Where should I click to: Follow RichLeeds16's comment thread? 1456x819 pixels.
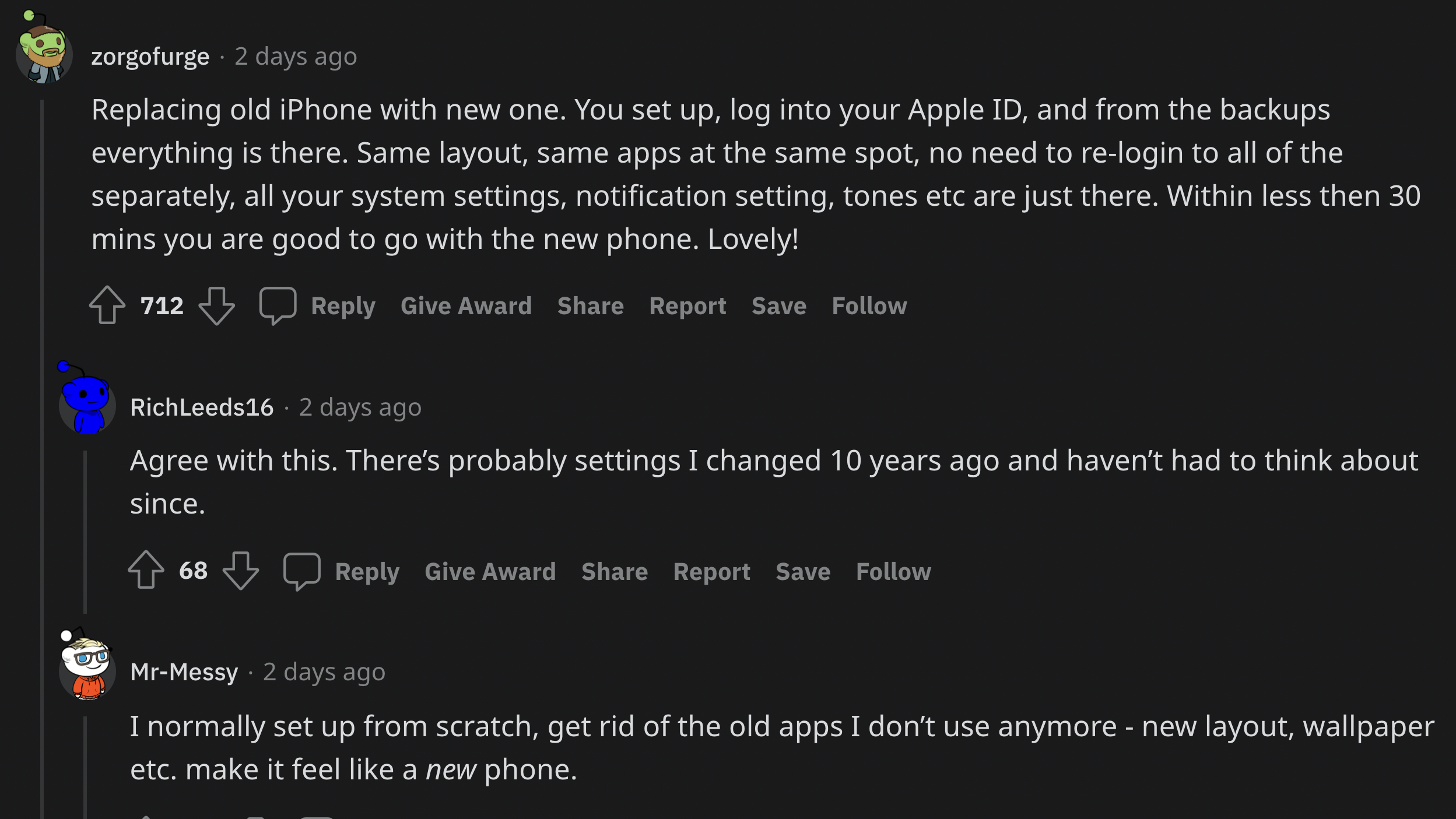coord(892,570)
